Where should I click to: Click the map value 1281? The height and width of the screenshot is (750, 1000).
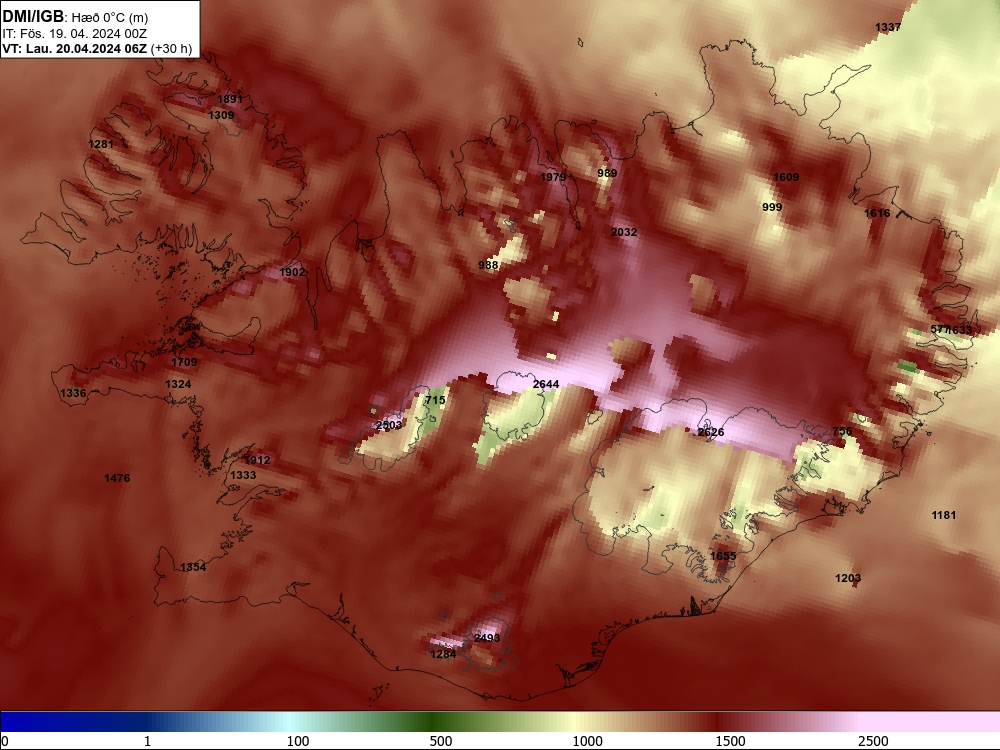pos(101,144)
